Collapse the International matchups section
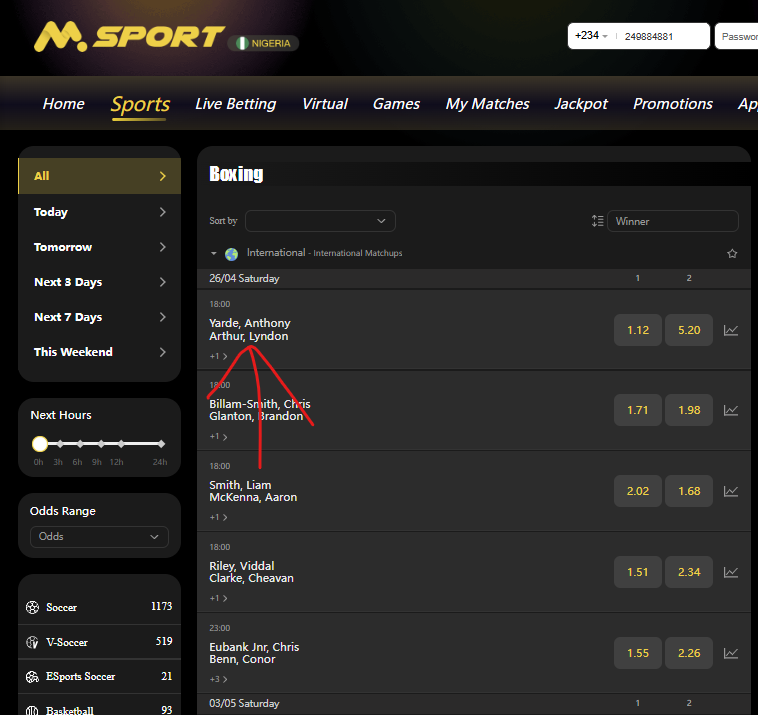Image resolution: width=758 pixels, height=715 pixels. [x=214, y=254]
